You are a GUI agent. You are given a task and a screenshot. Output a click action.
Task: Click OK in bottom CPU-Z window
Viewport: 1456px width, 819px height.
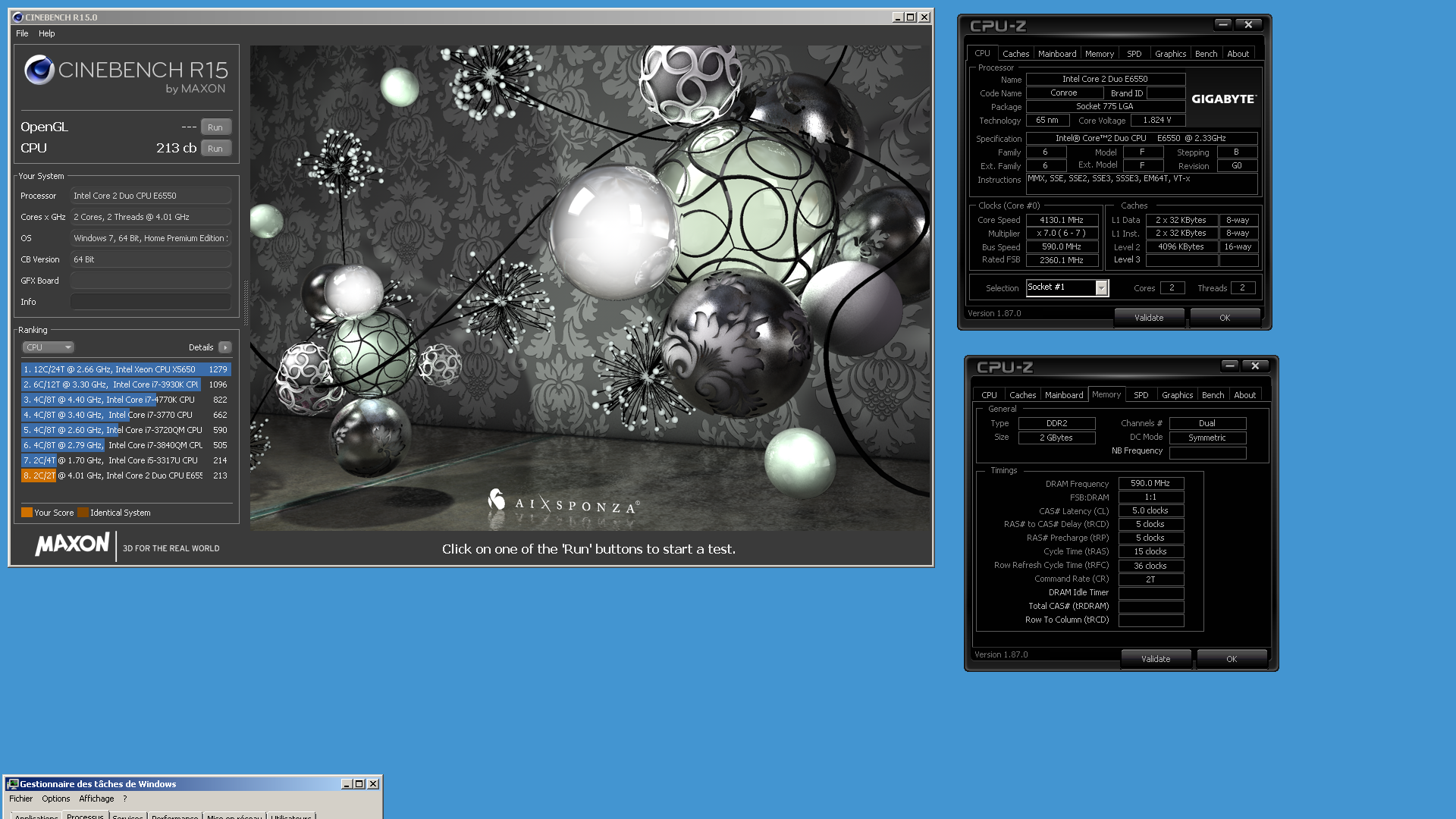click(1232, 659)
